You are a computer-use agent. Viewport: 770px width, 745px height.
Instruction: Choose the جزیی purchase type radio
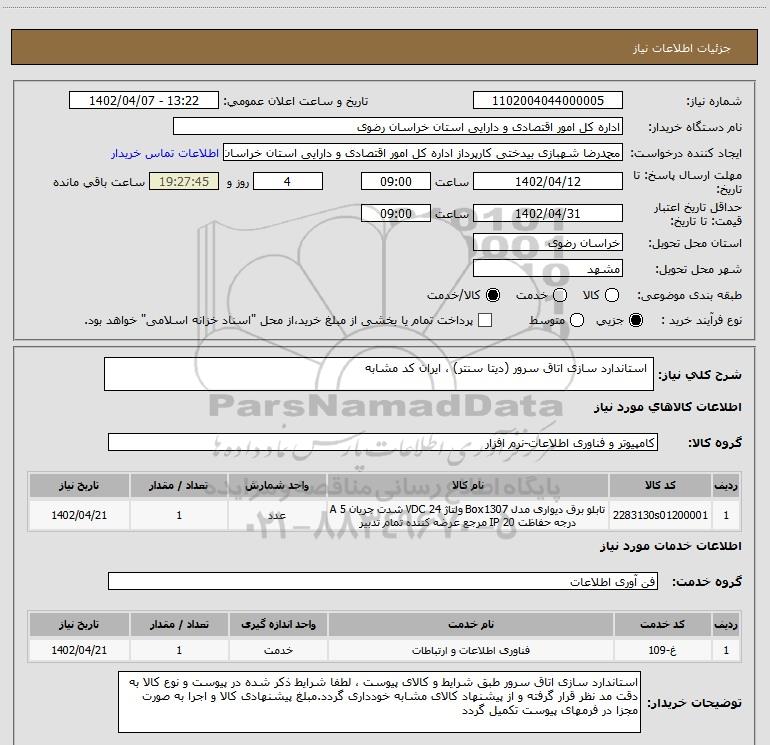click(x=636, y=320)
